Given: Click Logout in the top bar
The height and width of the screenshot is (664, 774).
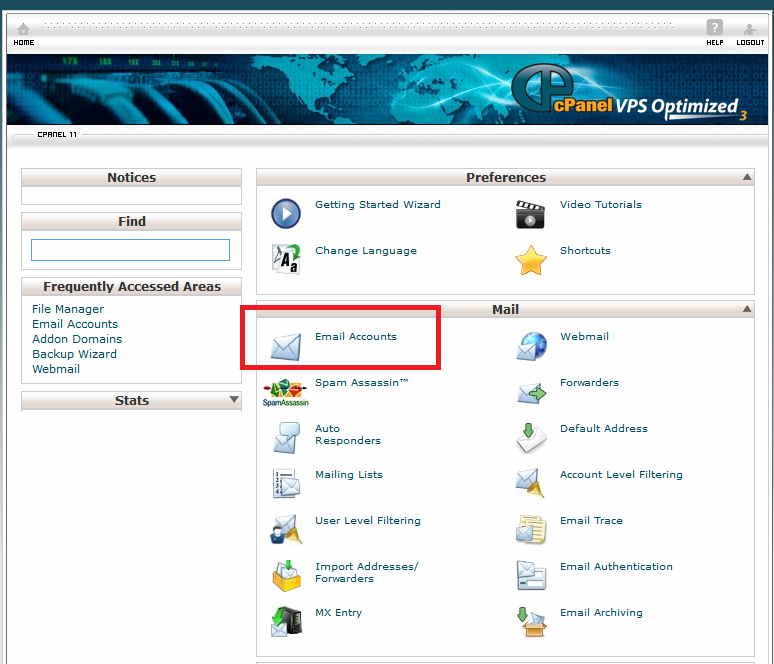Looking at the screenshot, I should pos(750,34).
